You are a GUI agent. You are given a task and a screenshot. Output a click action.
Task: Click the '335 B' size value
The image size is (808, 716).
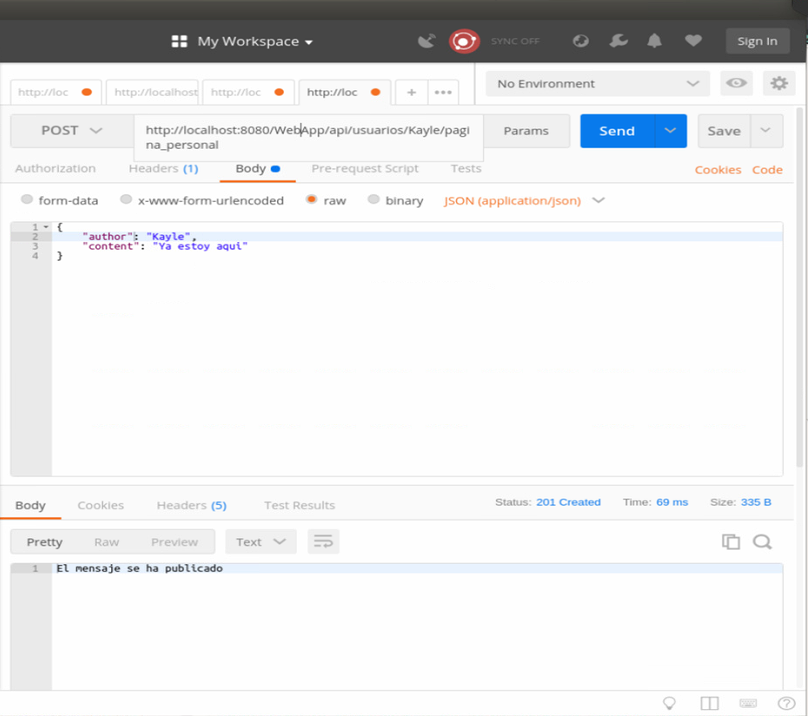coord(756,502)
